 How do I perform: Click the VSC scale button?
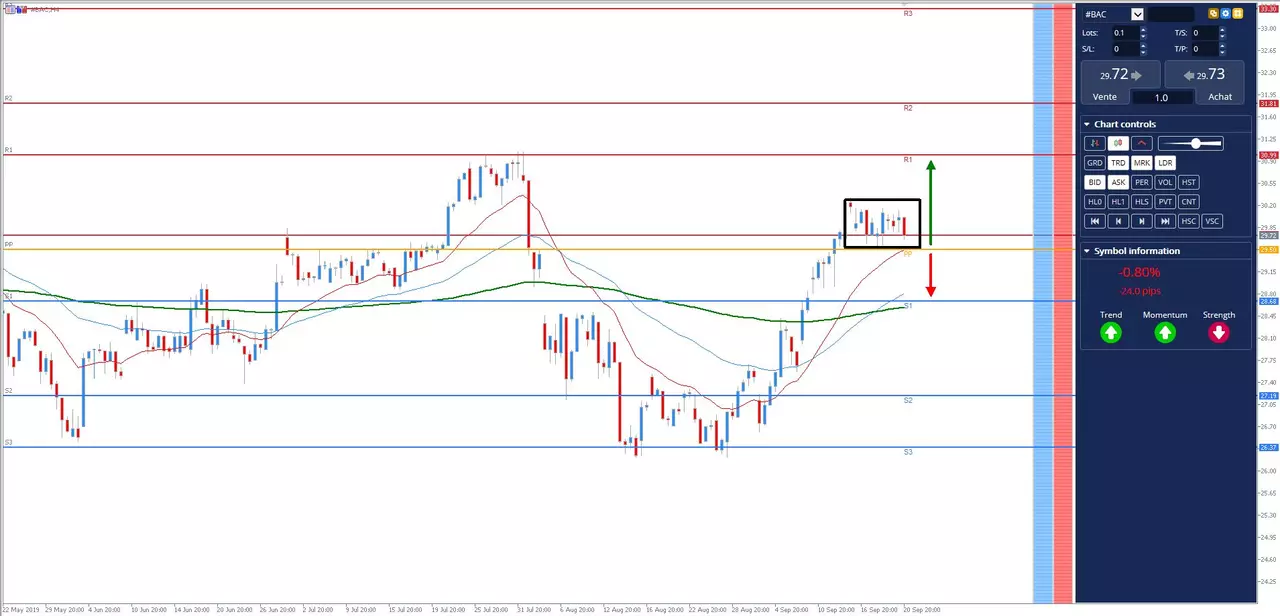point(1213,221)
